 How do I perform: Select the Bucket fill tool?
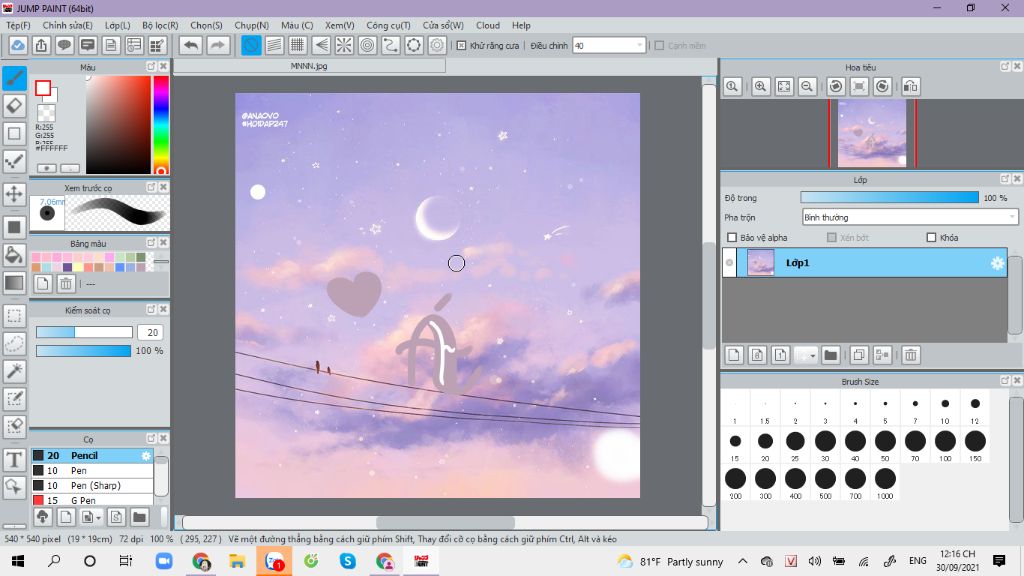click(14, 255)
